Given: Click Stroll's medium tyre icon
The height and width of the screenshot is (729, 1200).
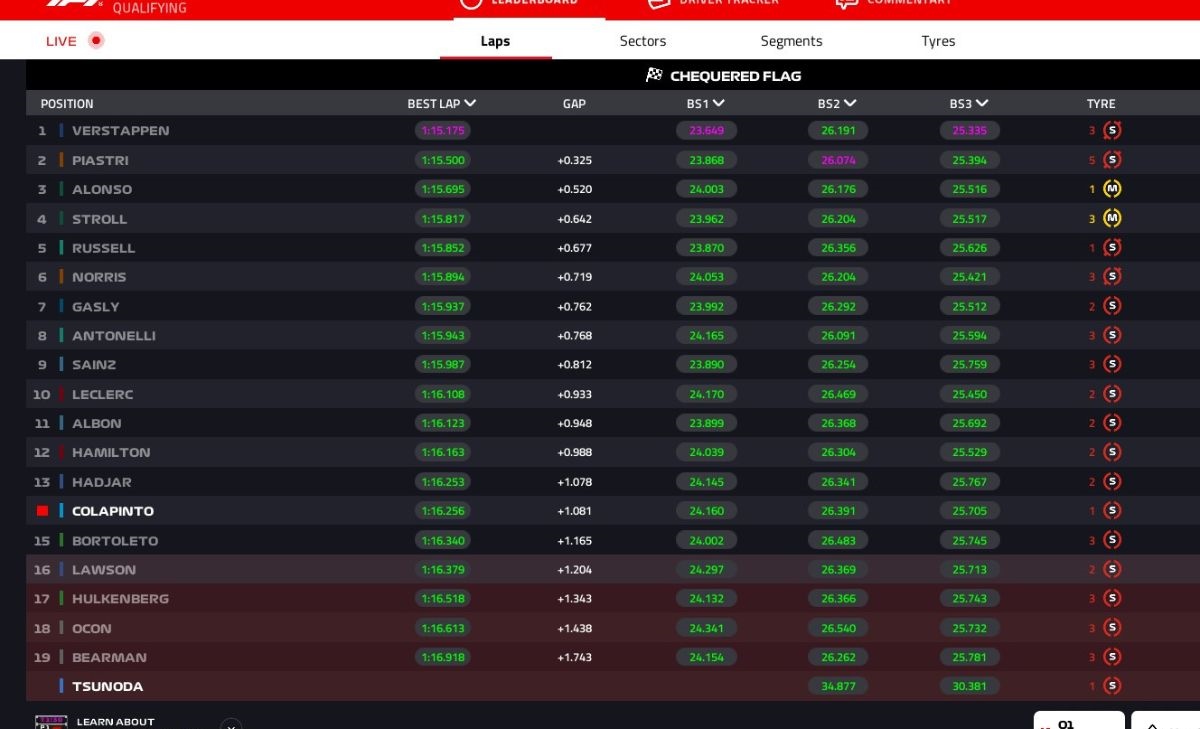Looking at the screenshot, I should (x=1111, y=218).
